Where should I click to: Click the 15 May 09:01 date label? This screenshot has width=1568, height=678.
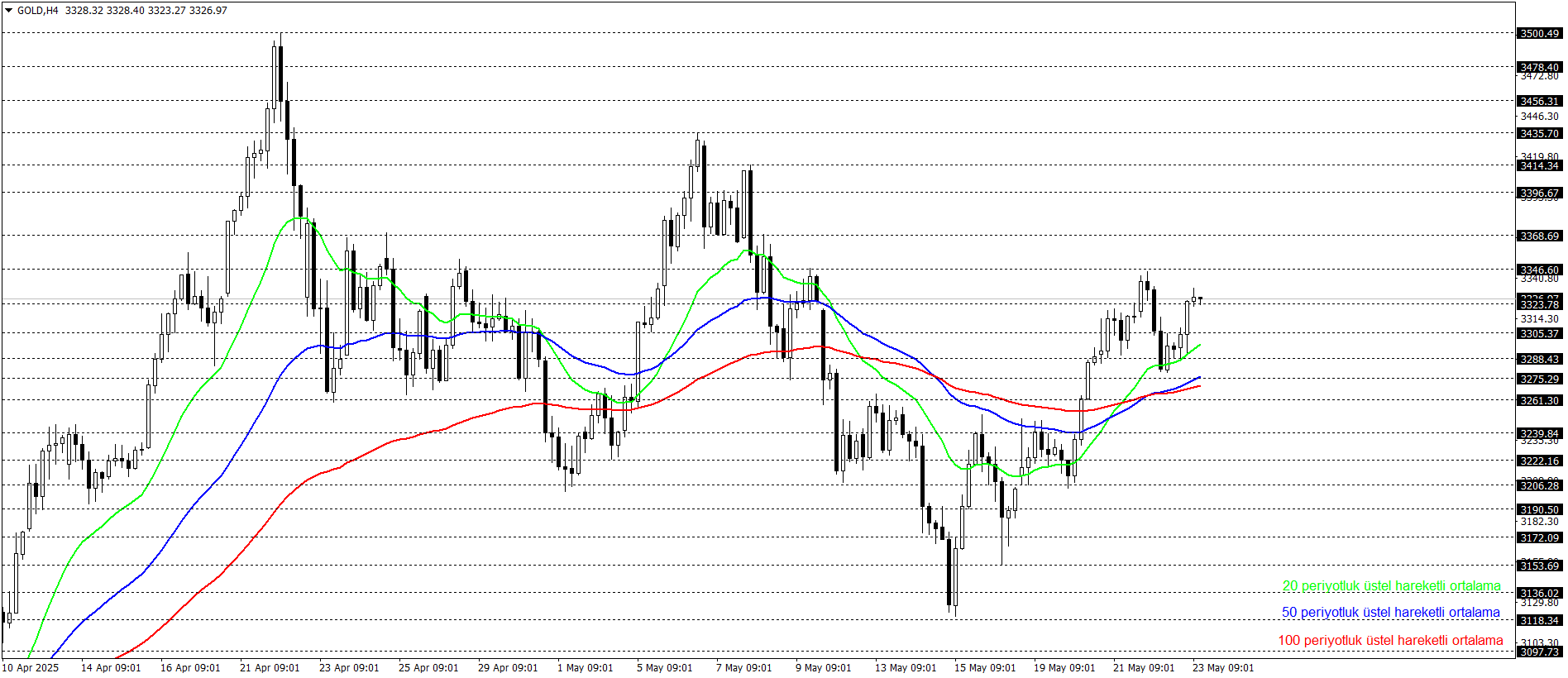(985, 668)
